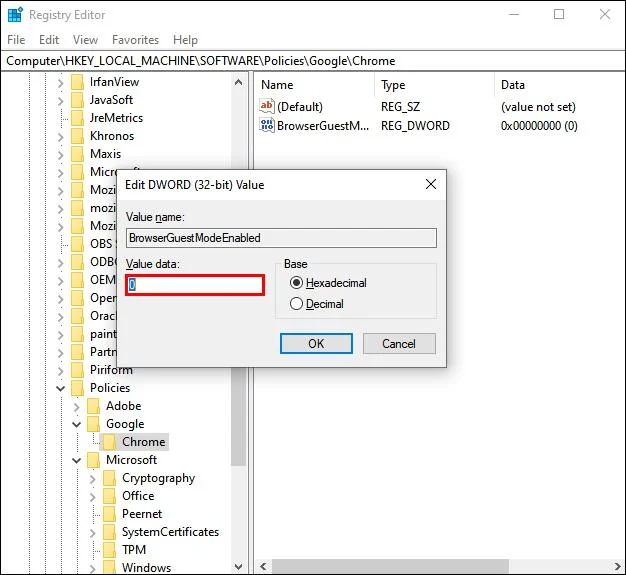Click the Cryptography folder icon
Screen dimensions: 626x575
pos(109,478)
